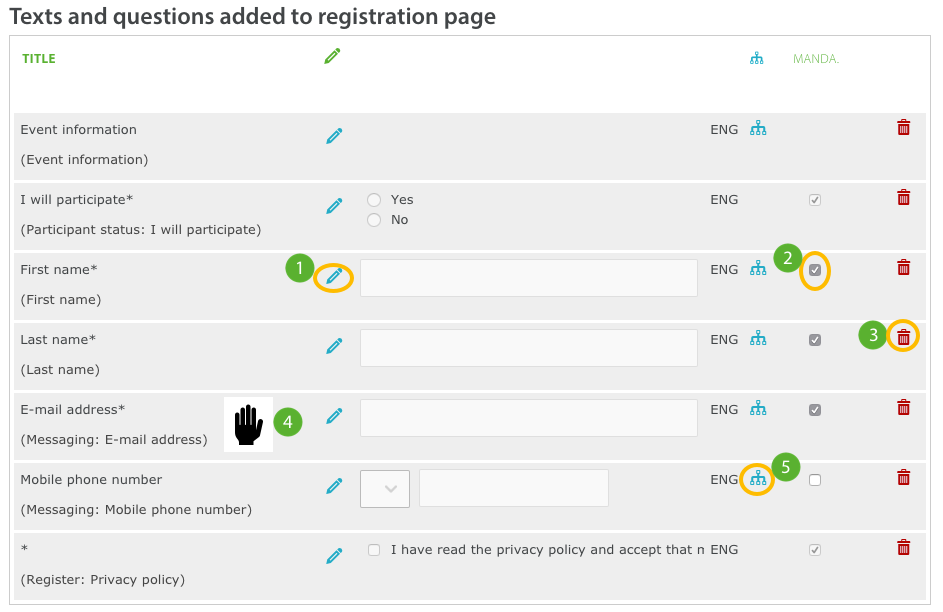Viewport: 943px width, 612px height.
Task: Edit the Mobile phone number question
Action: pos(334,486)
